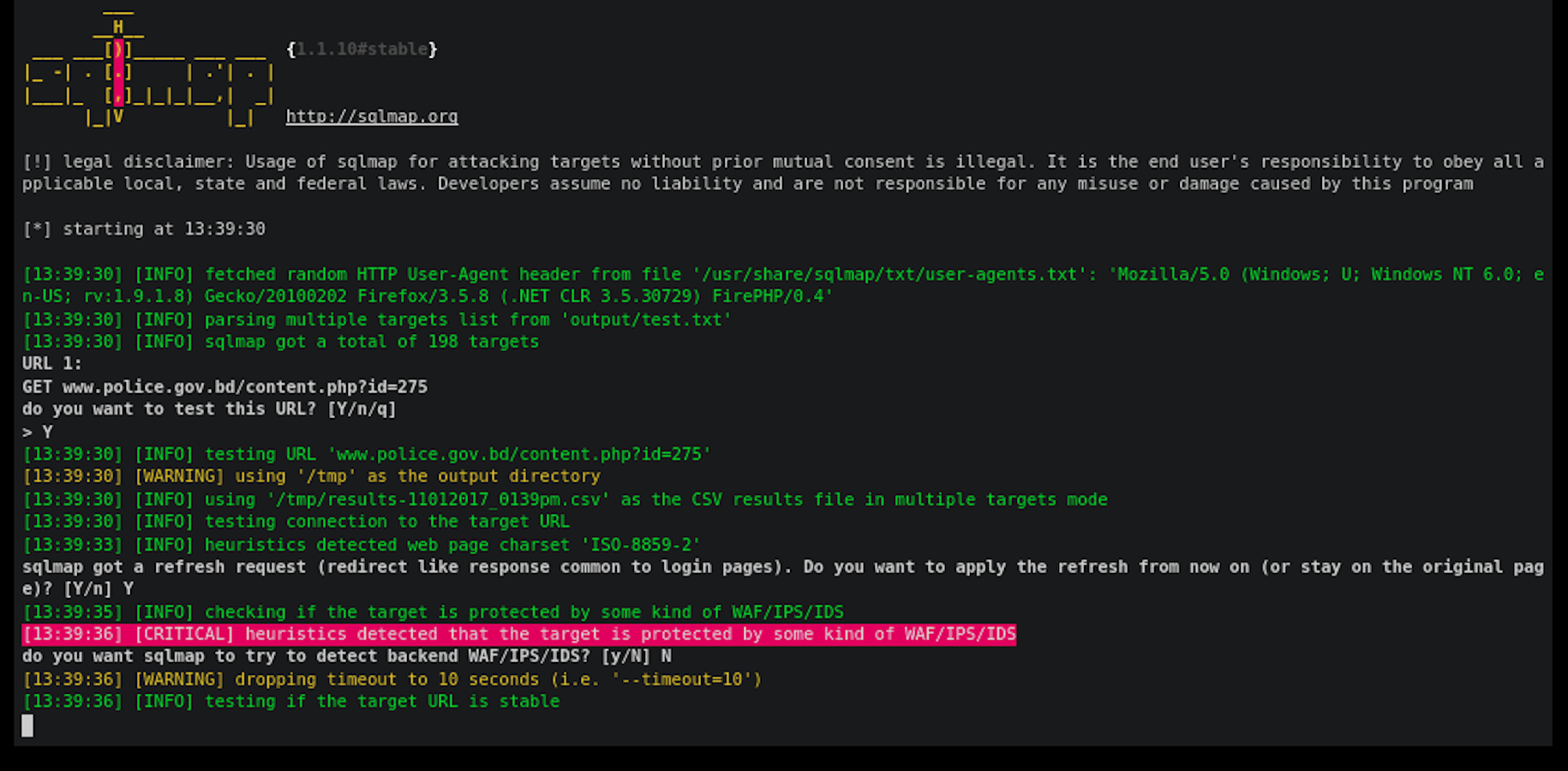Click the "try to detect backend WAF/IPS/IDS?" prompt
This screenshot has width=1568, height=771.
(x=346, y=656)
